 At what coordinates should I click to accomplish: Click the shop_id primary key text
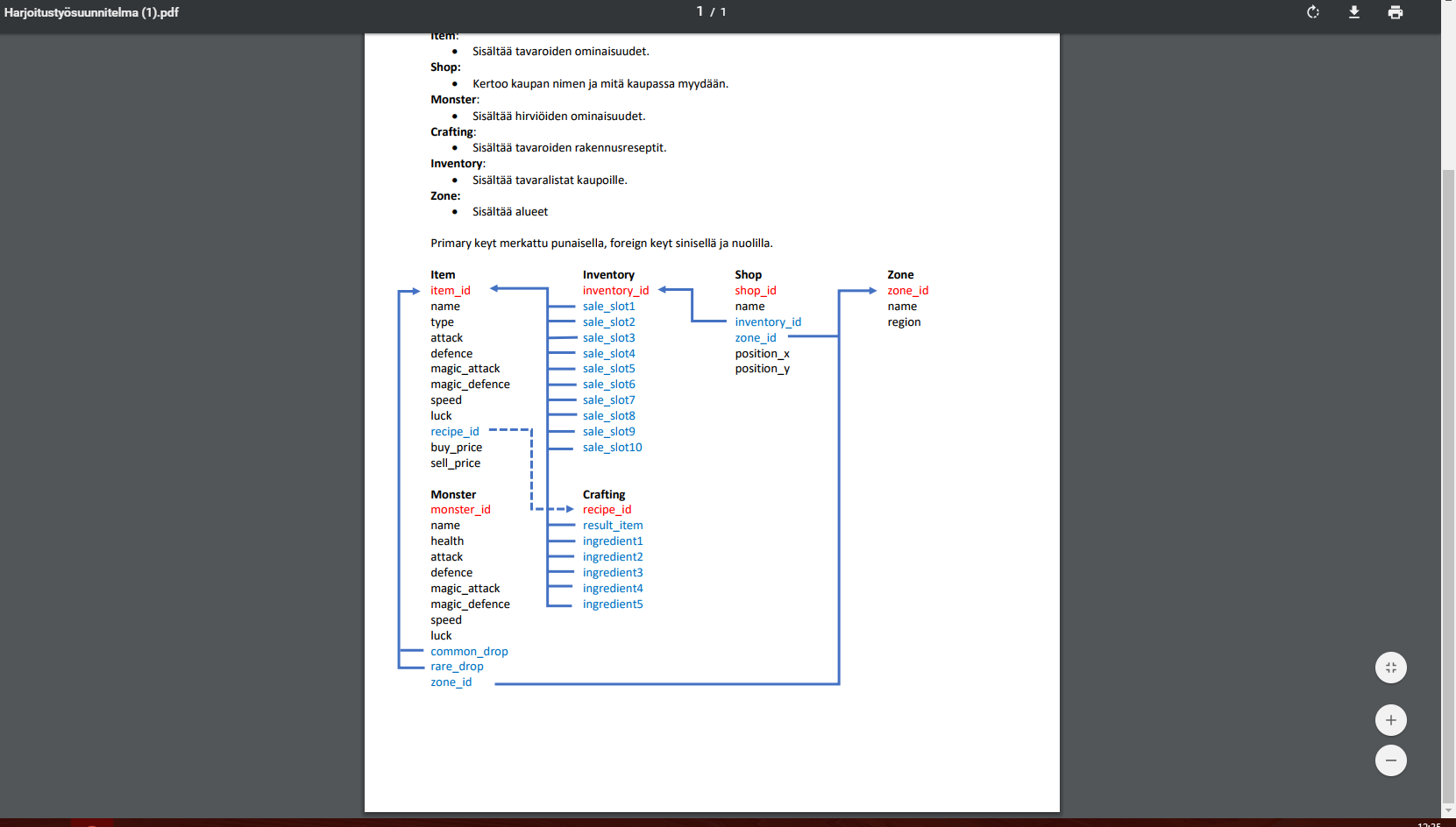coord(755,291)
